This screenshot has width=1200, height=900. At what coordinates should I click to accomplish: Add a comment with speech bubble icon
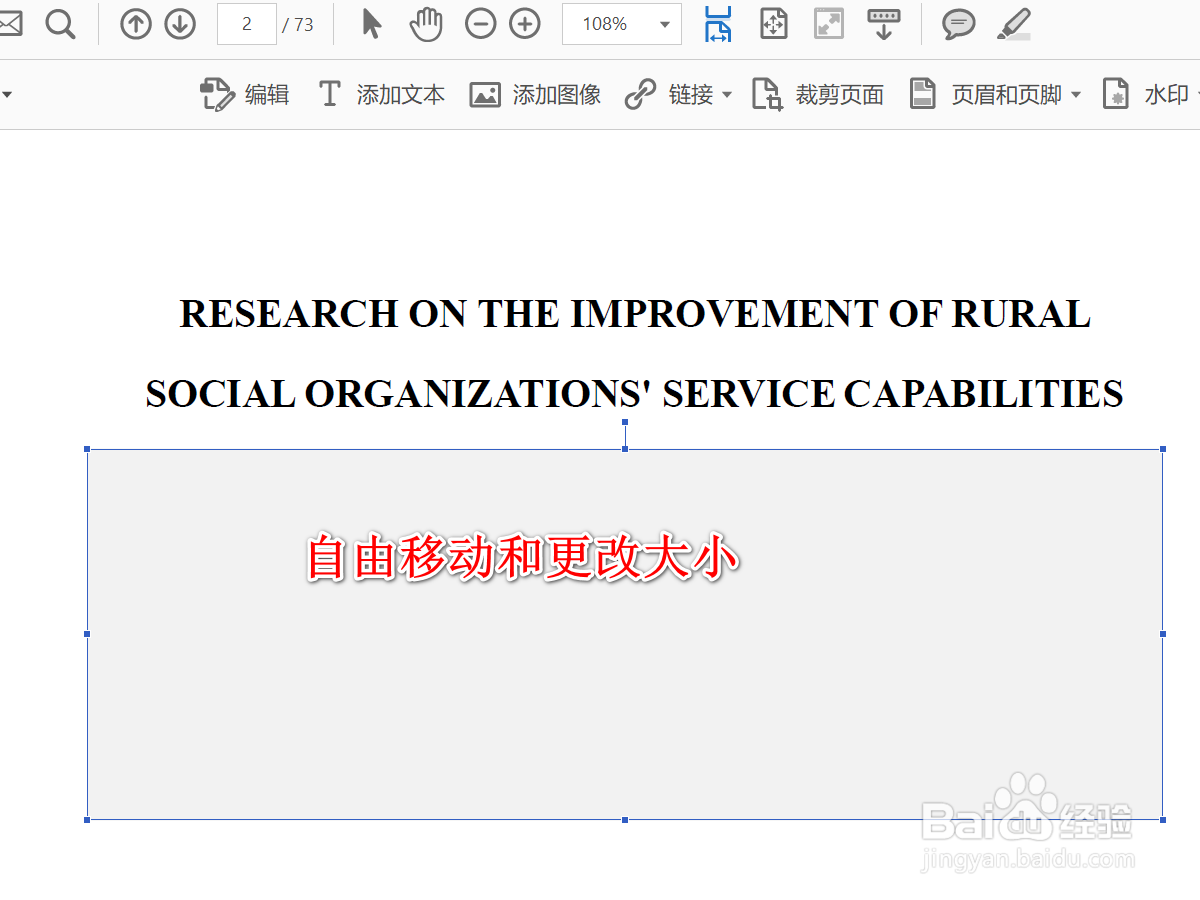coord(959,24)
